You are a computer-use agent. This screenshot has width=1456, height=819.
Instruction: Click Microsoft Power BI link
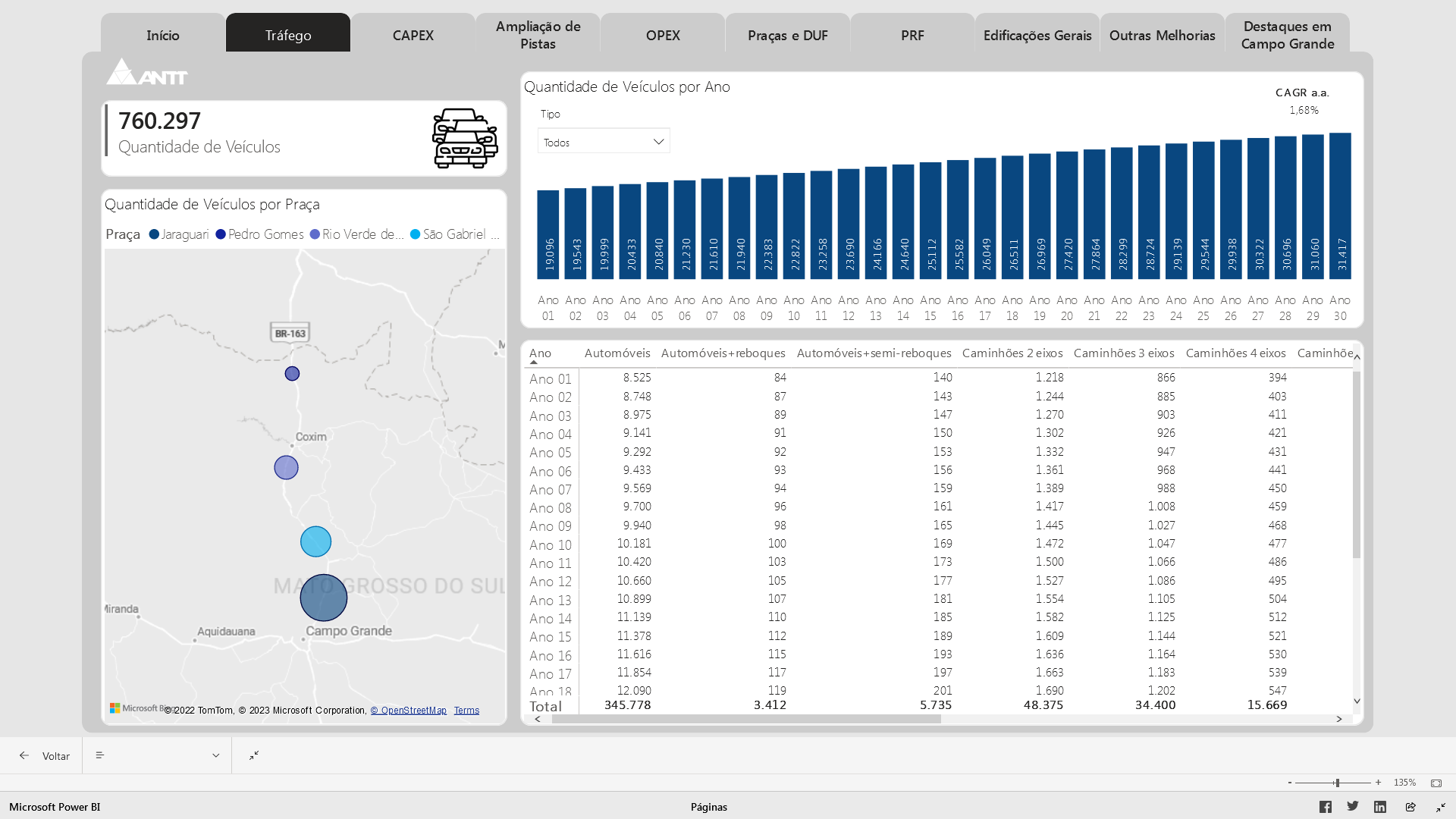(x=55, y=807)
